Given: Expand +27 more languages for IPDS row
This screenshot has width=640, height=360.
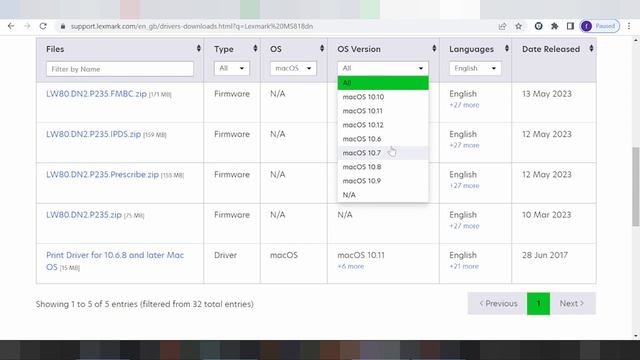Looking at the screenshot, I should point(464,145).
